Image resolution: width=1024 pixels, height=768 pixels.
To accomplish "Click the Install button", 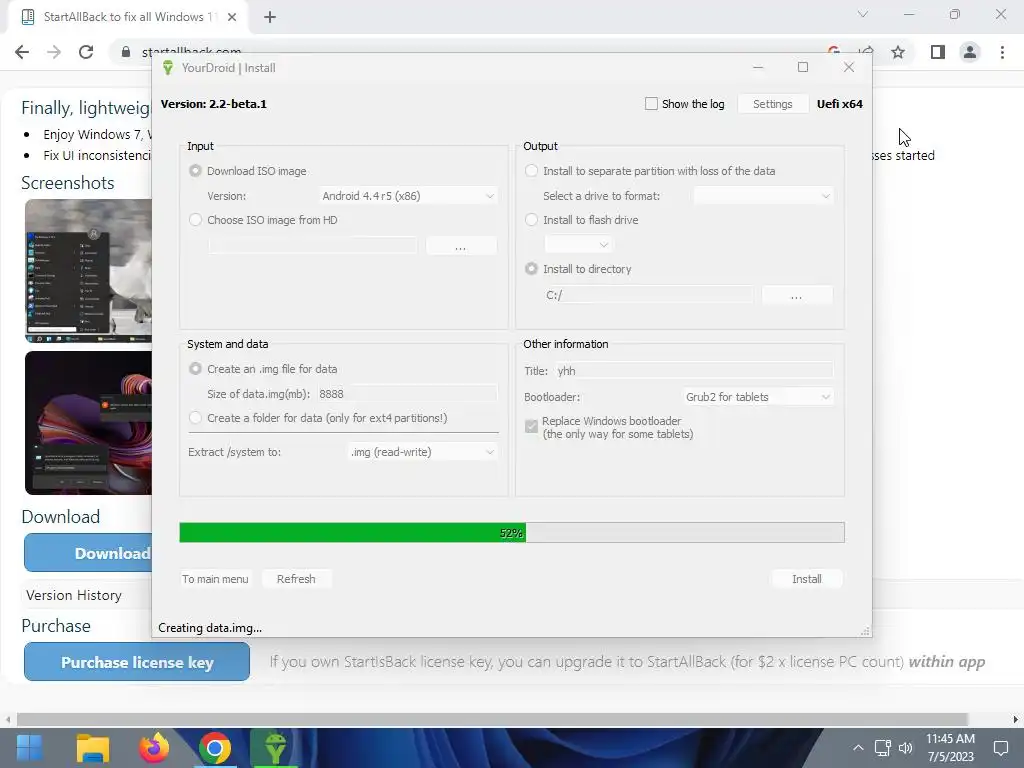I will click(807, 579).
